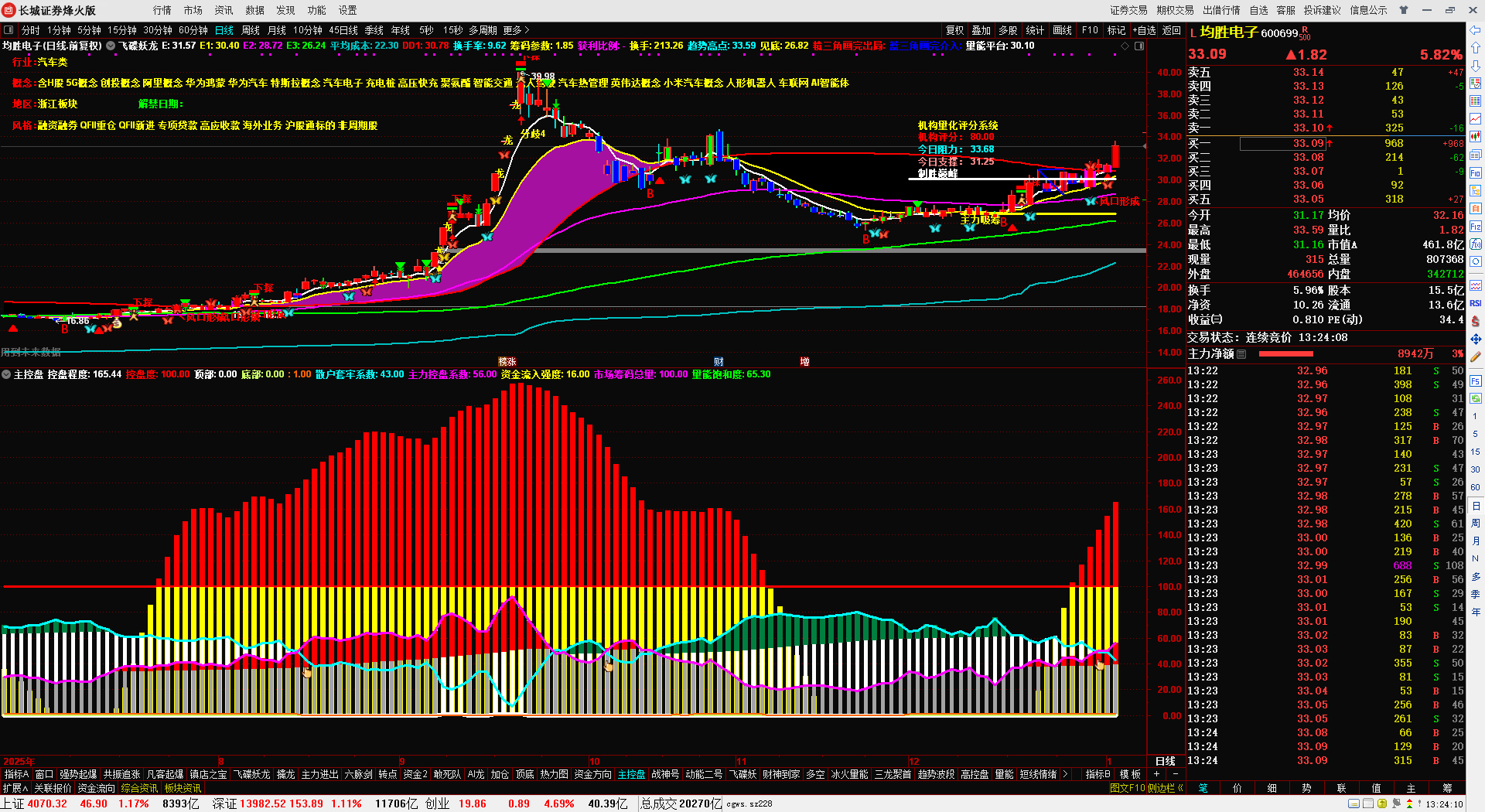Click the green refresh icon in right sidebar
Viewport: 1485px width, 812px height.
1476,398
